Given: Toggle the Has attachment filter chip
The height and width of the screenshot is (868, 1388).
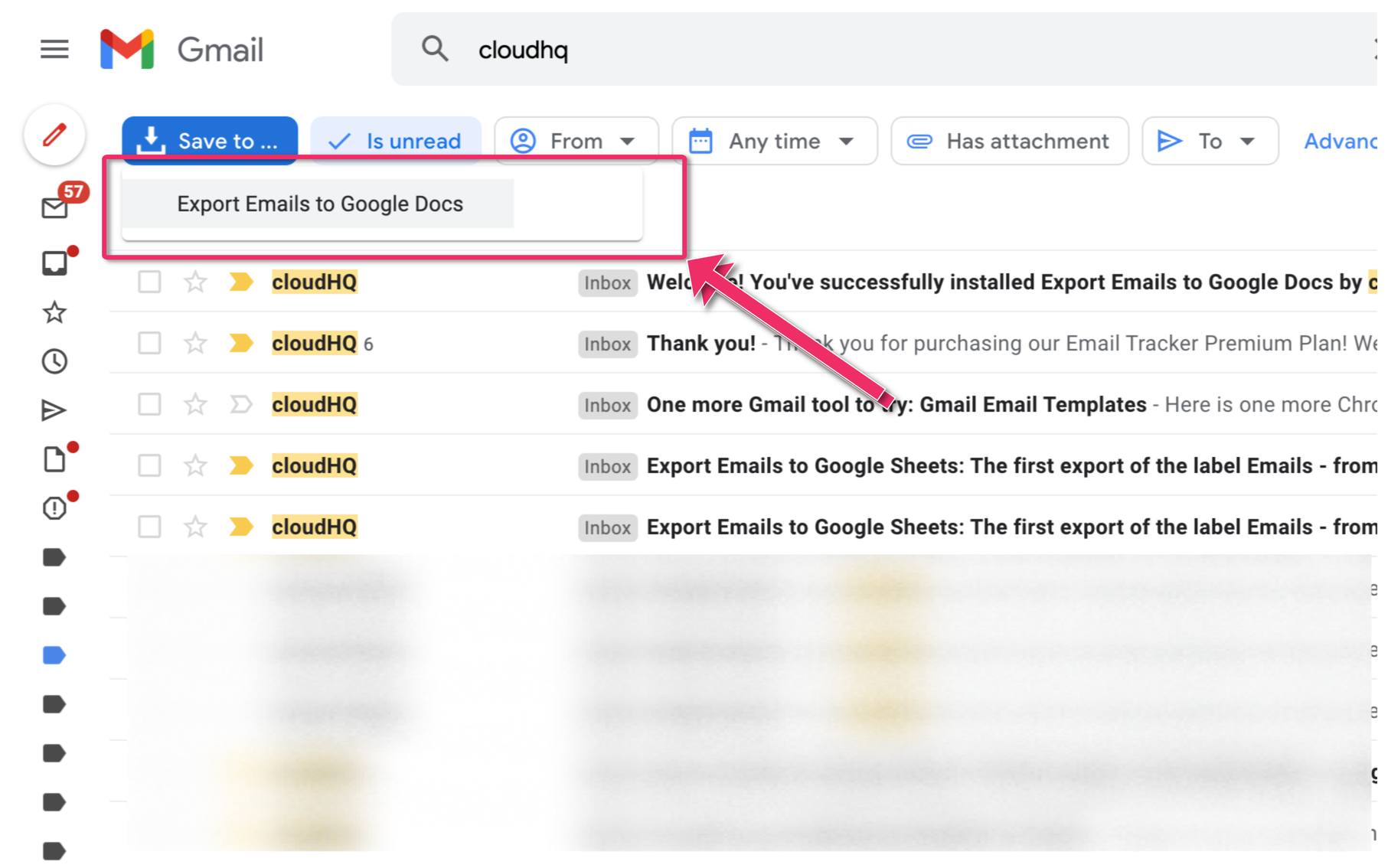Looking at the screenshot, I should click(1010, 141).
